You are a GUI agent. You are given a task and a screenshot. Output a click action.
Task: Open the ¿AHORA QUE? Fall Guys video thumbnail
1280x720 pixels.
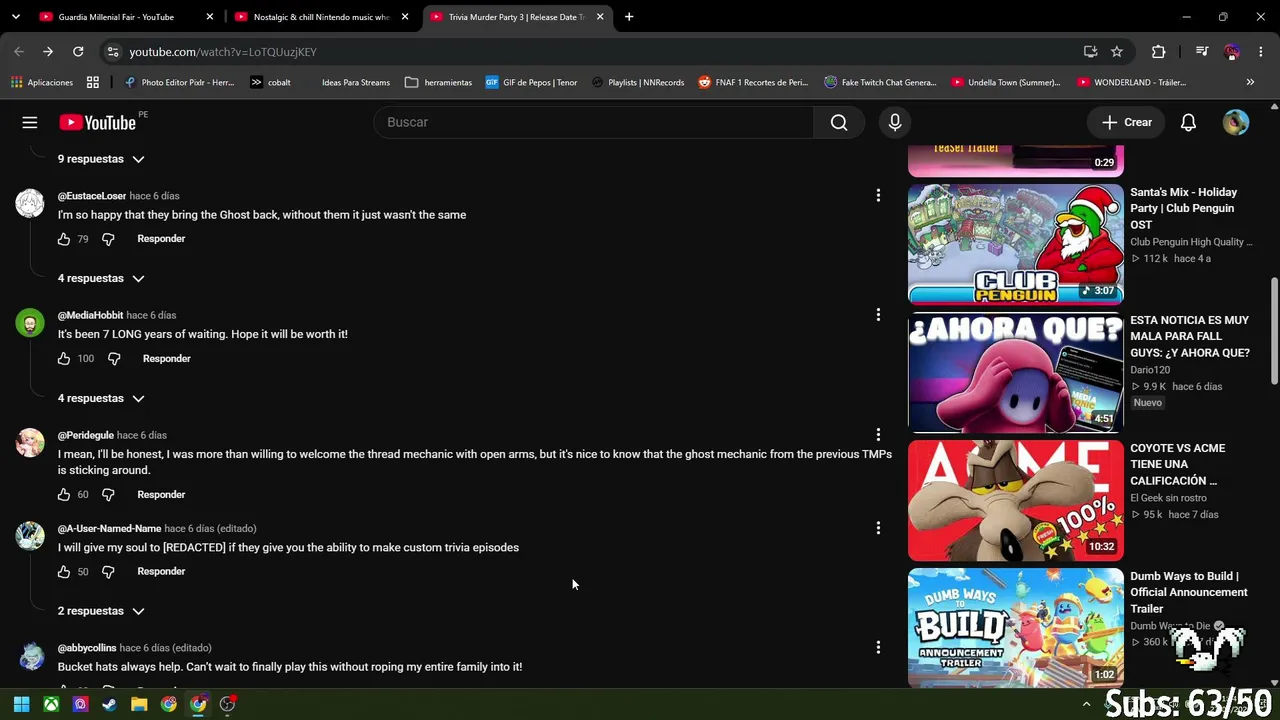(x=1016, y=372)
